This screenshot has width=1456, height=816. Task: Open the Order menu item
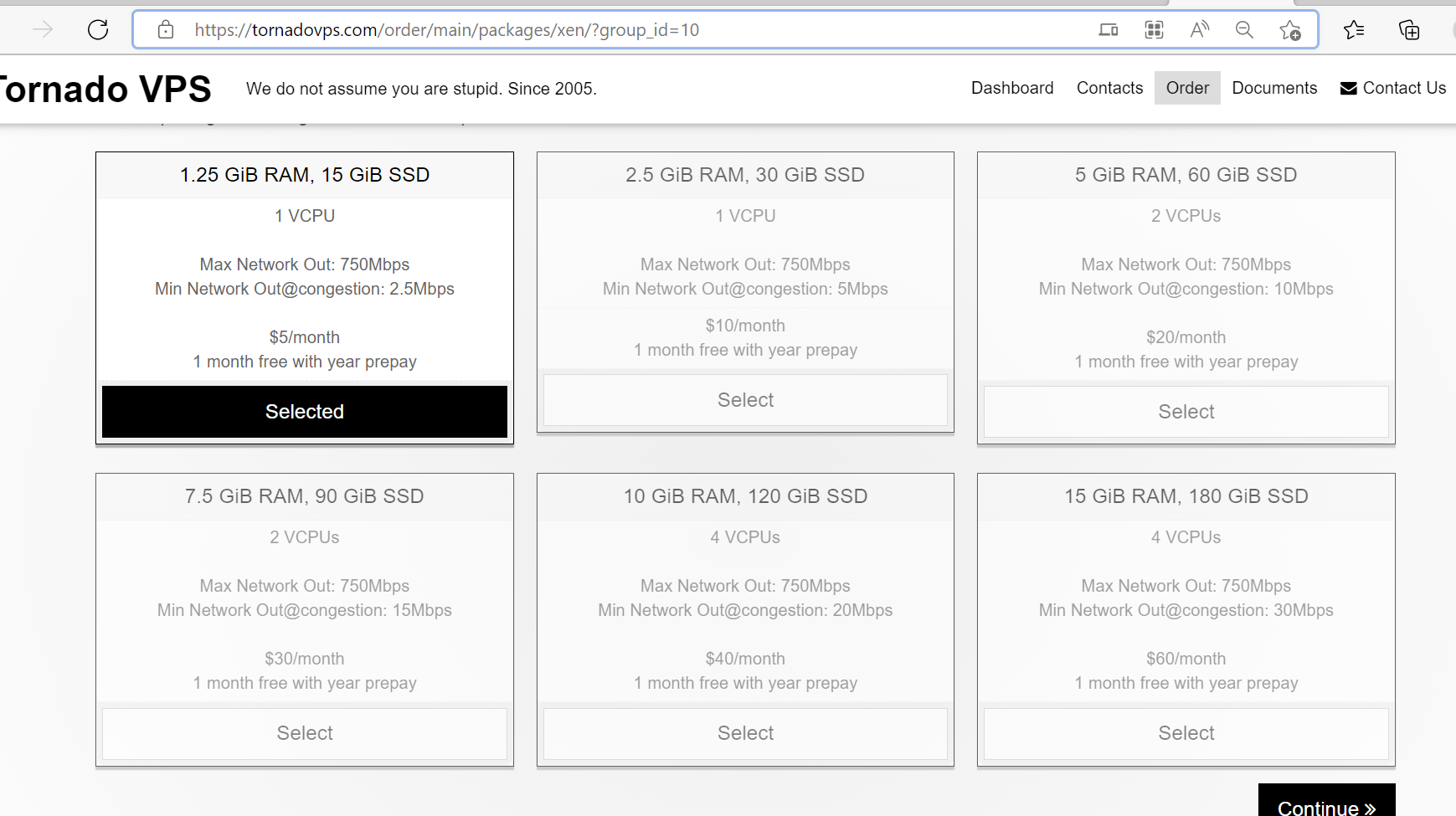(1187, 88)
